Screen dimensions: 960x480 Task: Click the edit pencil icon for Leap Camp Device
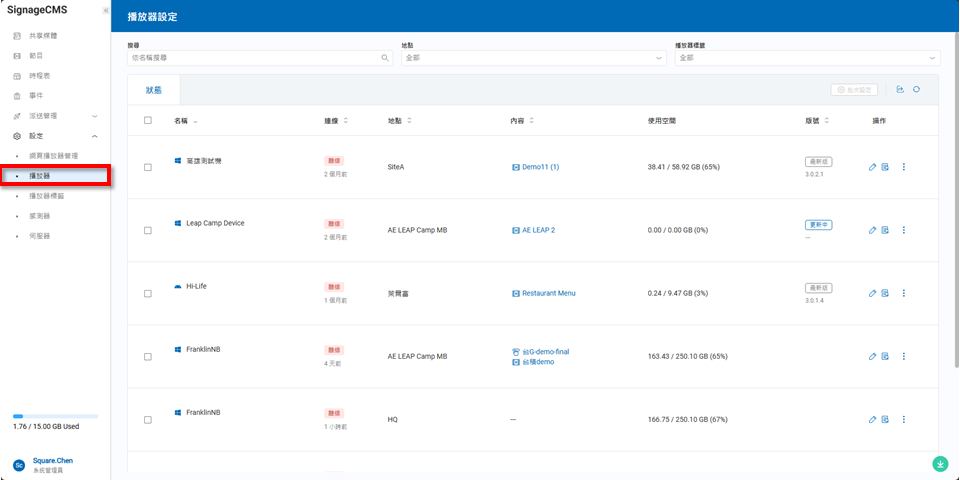coord(872,230)
